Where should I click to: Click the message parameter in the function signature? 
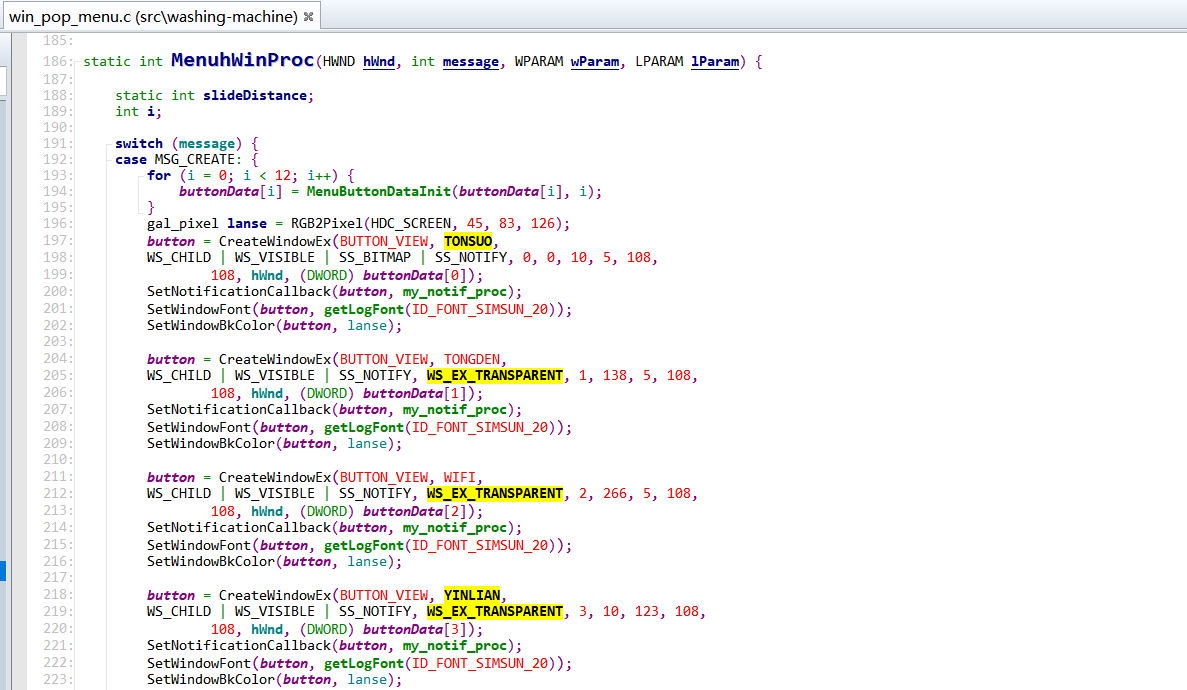[x=470, y=61]
